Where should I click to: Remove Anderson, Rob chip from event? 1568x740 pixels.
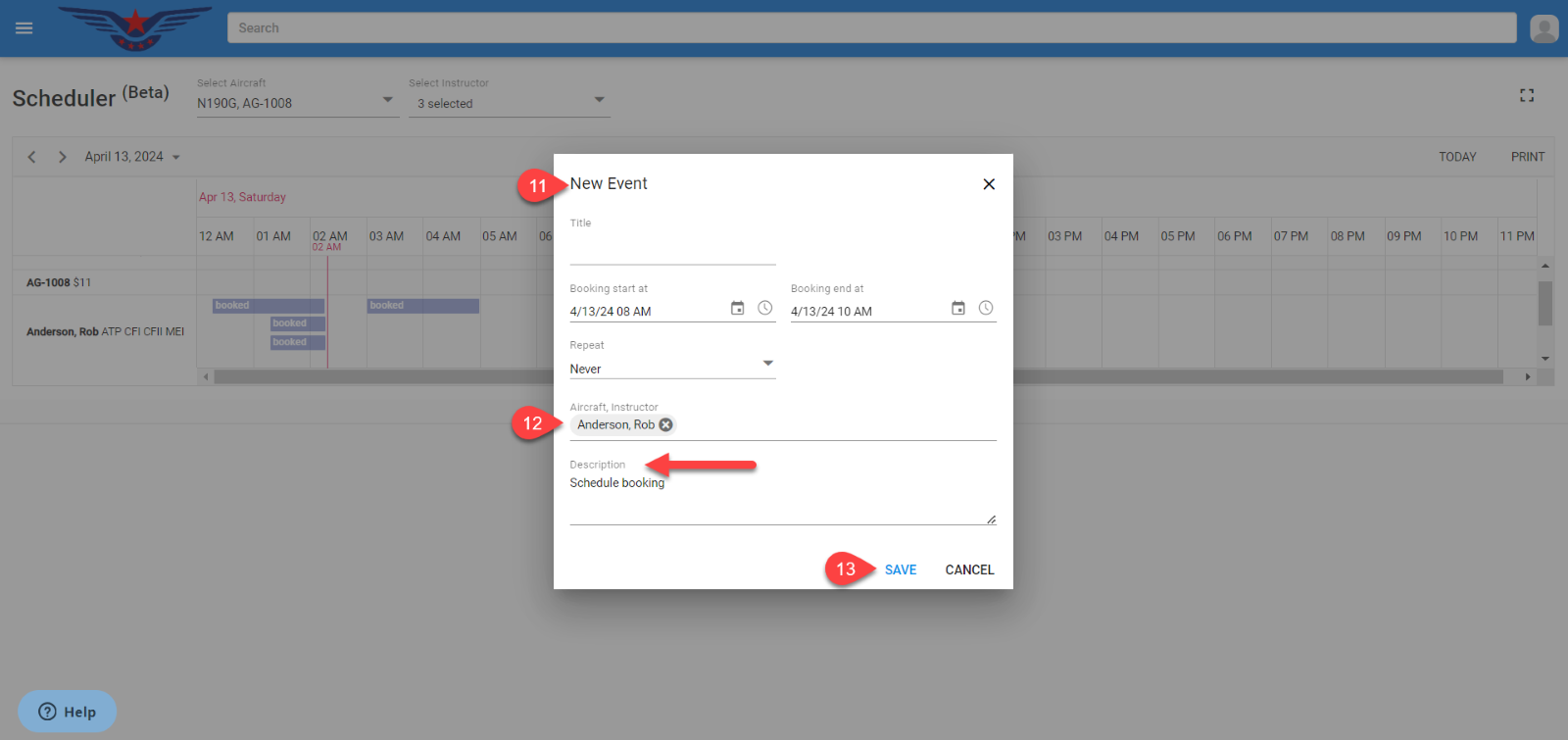pyautogui.click(x=666, y=425)
